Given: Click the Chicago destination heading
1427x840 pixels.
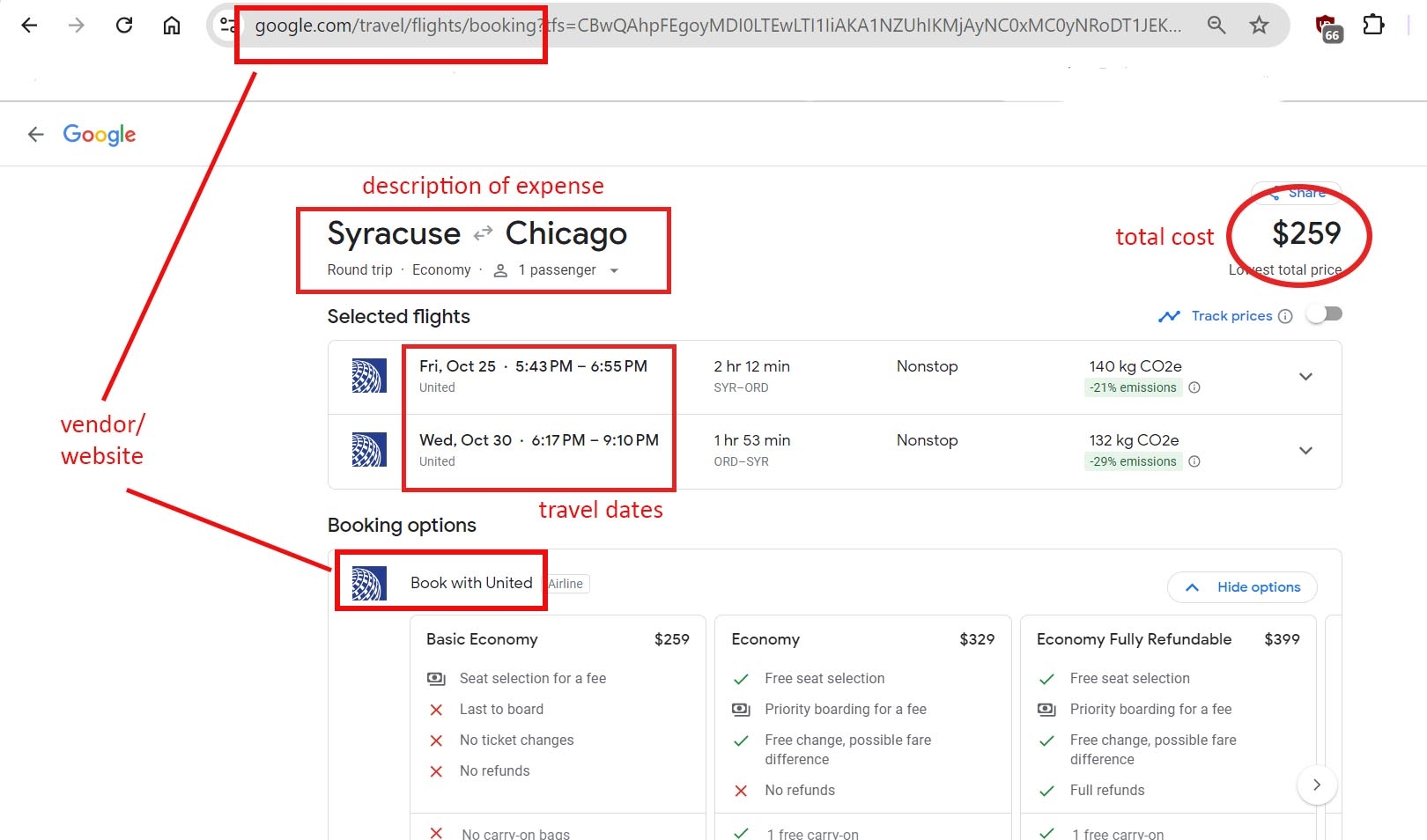Looking at the screenshot, I should (x=566, y=233).
